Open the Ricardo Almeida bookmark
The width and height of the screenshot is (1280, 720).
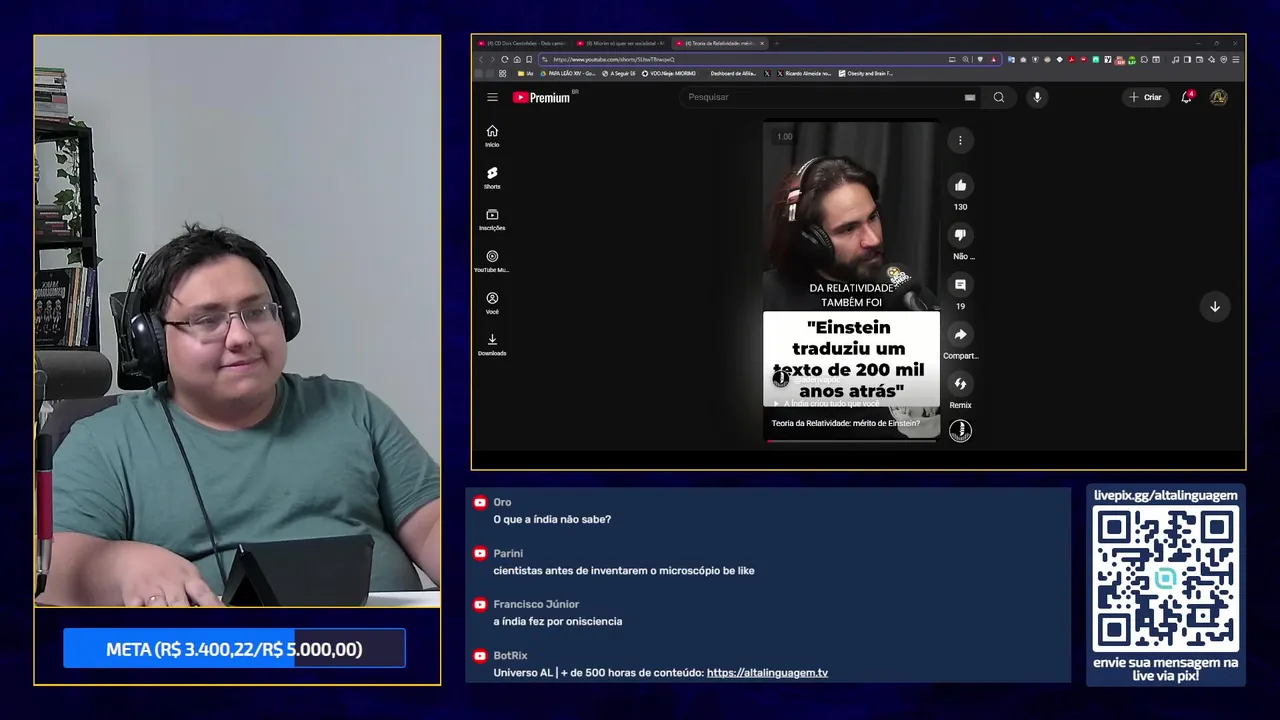[x=804, y=73]
